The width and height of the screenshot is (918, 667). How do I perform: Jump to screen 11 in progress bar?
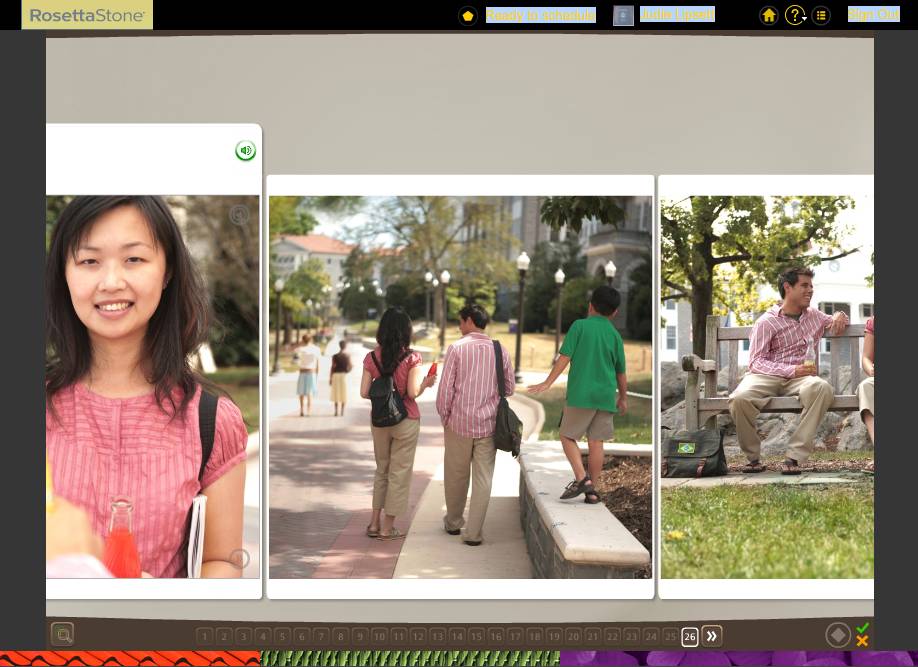pyautogui.click(x=399, y=636)
